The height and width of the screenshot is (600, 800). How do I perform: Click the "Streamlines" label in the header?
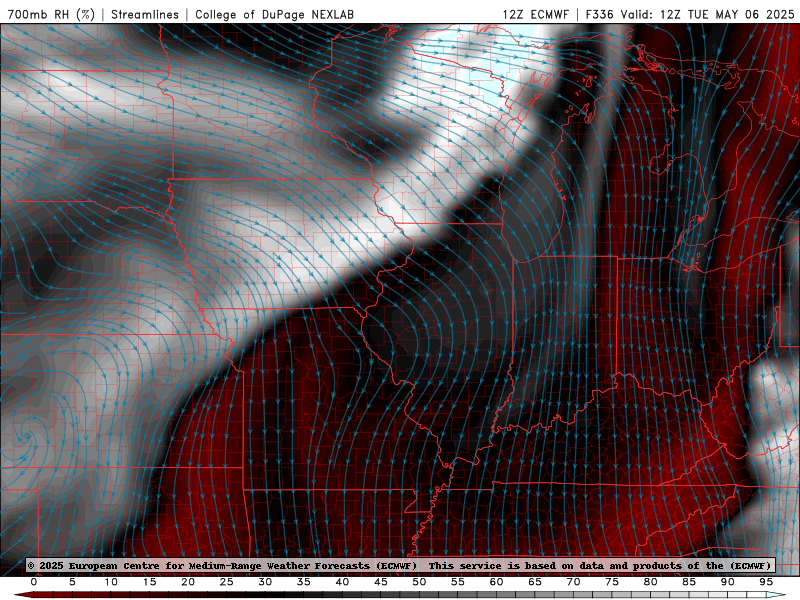coord(145,14)
